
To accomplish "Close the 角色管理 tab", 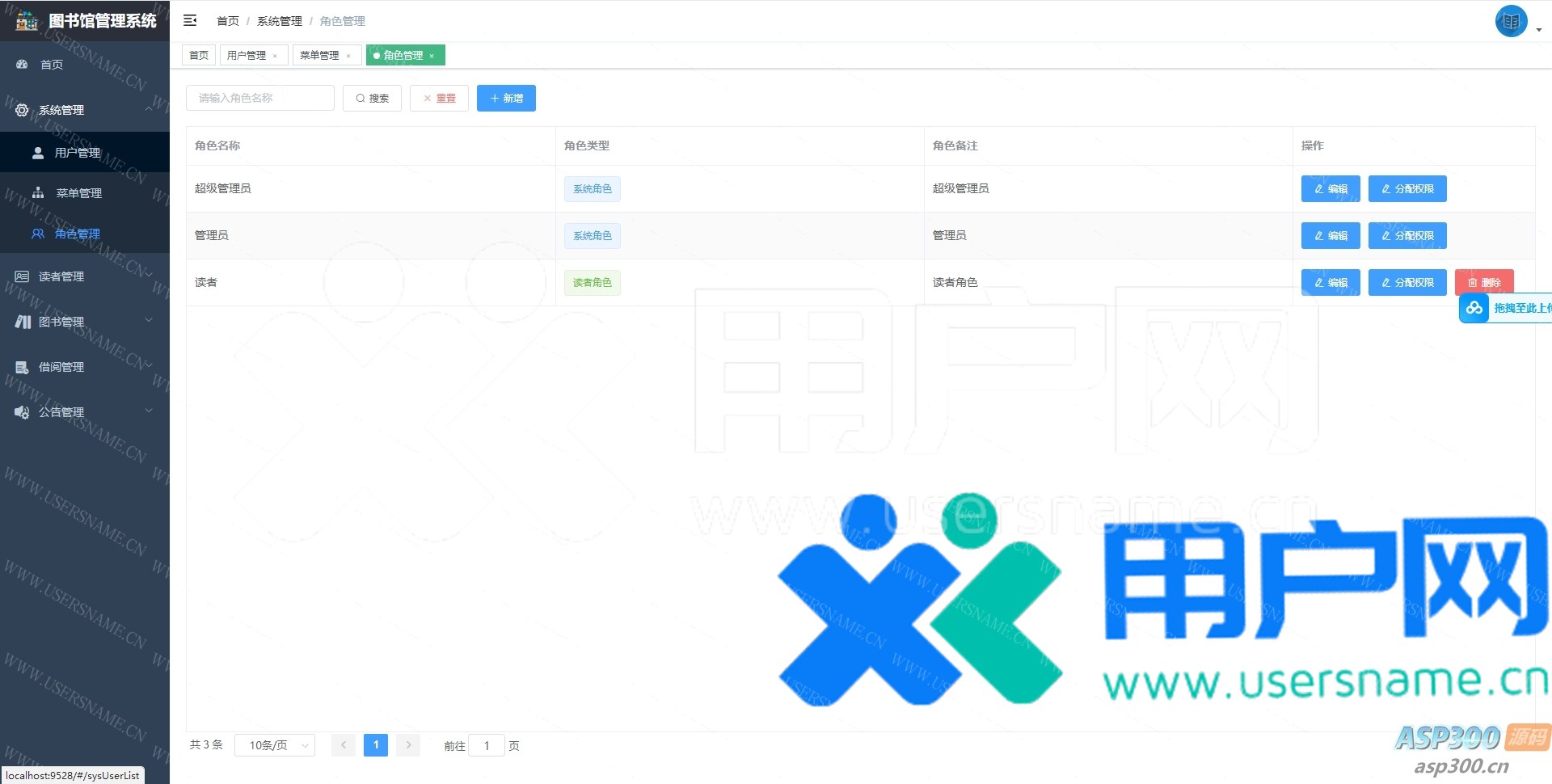I will point(432,56).
